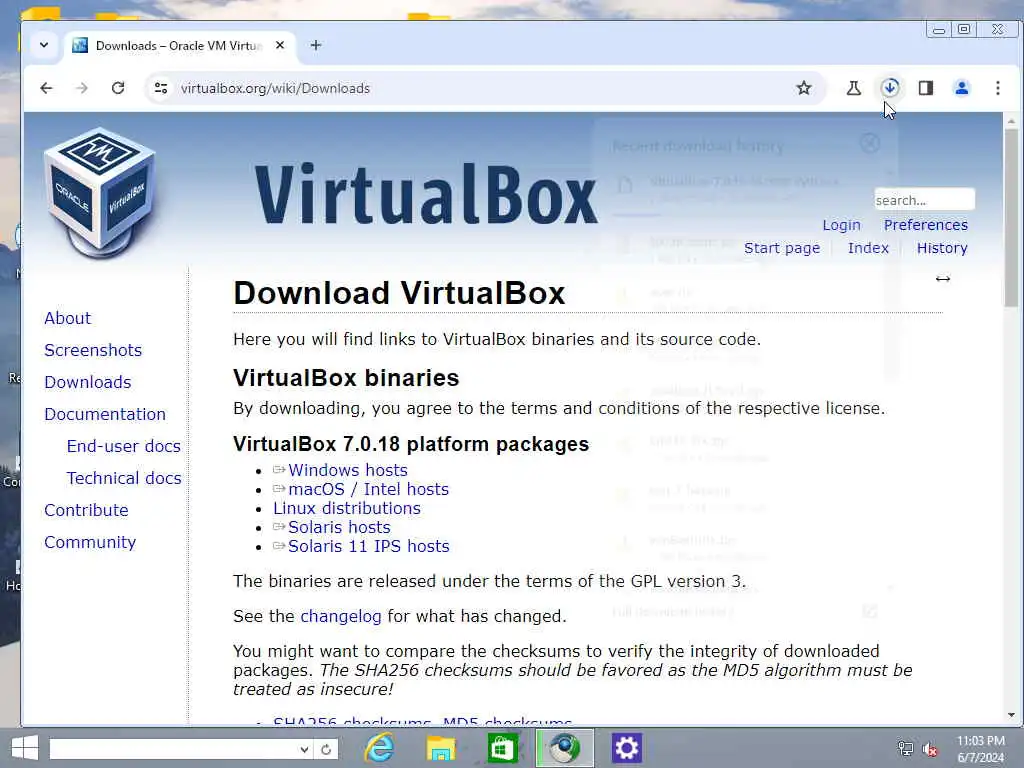Open the changelog link
This screenshot has width=1024, height=768.
tap(340, 616)
